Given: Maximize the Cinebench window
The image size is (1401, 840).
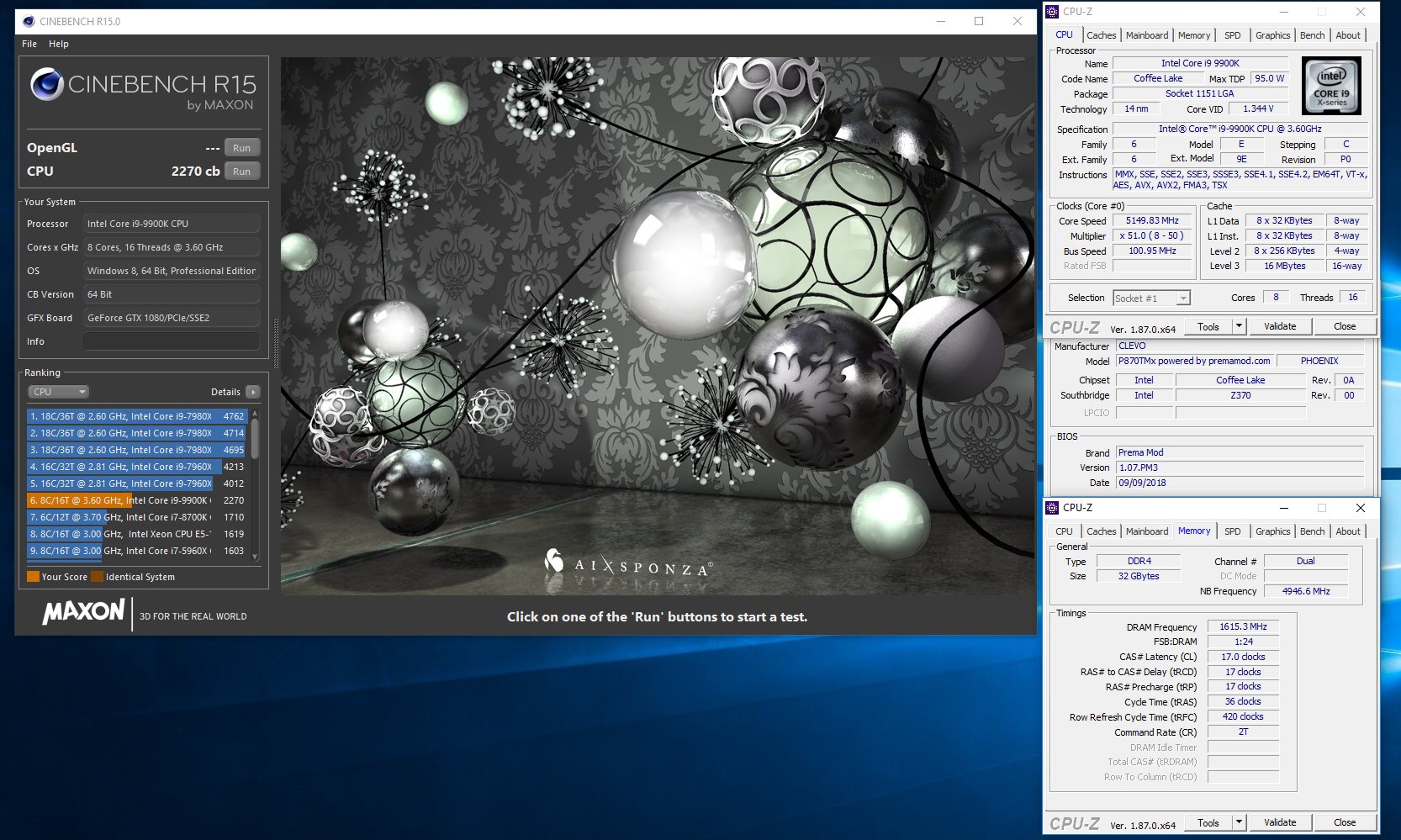Looking at the screenshot, I should (979, 21).
